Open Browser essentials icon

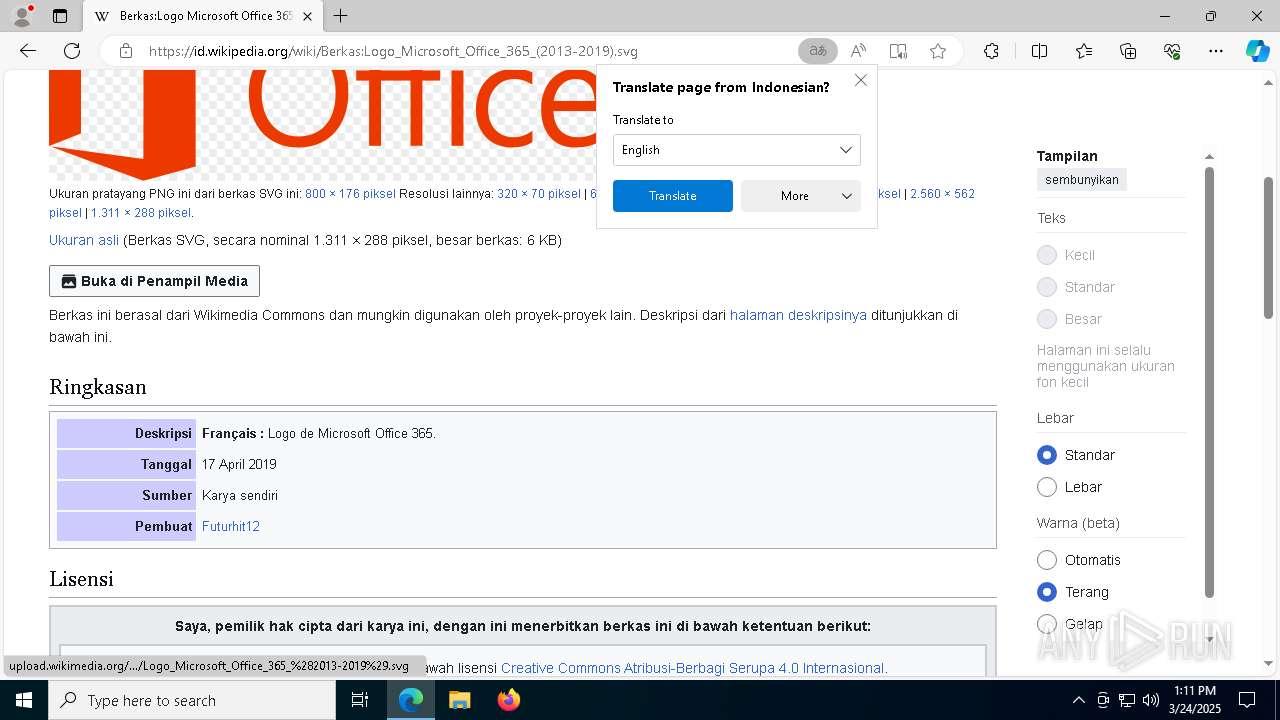tap(1172, 51)
